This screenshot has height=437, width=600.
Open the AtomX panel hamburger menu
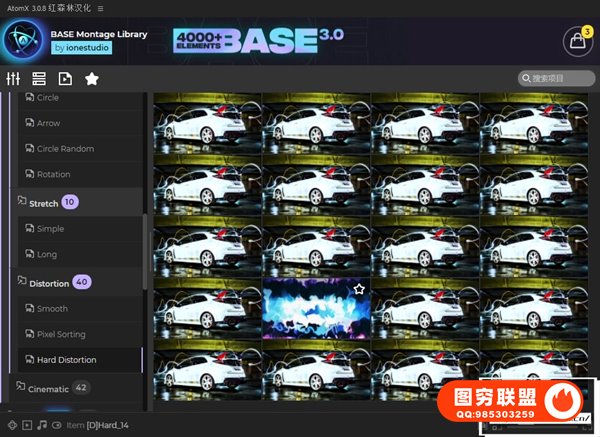(100, 8)
